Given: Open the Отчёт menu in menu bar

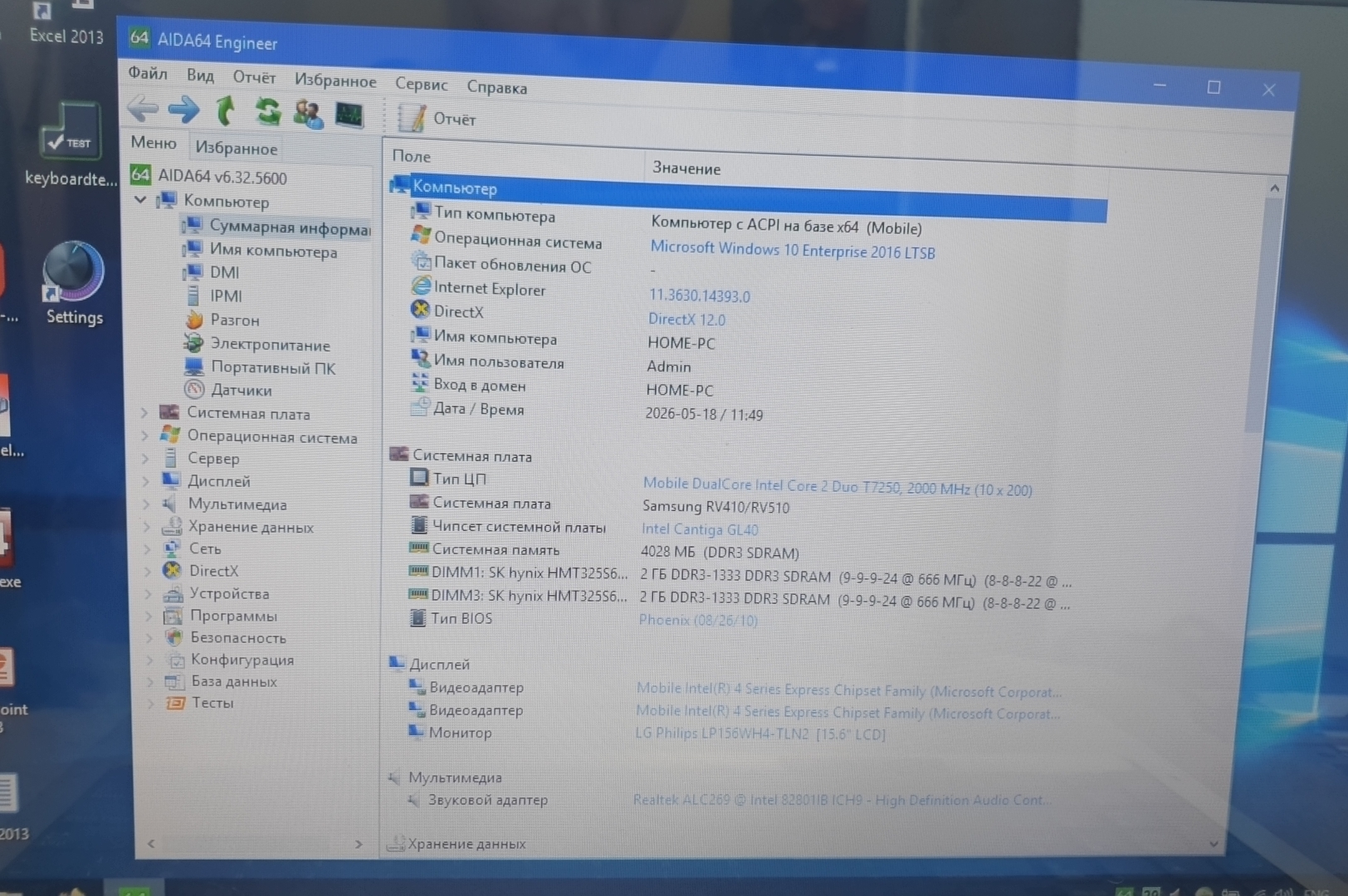Looking at the screenshot, I should pyautogui.click(x=254, y=77).
